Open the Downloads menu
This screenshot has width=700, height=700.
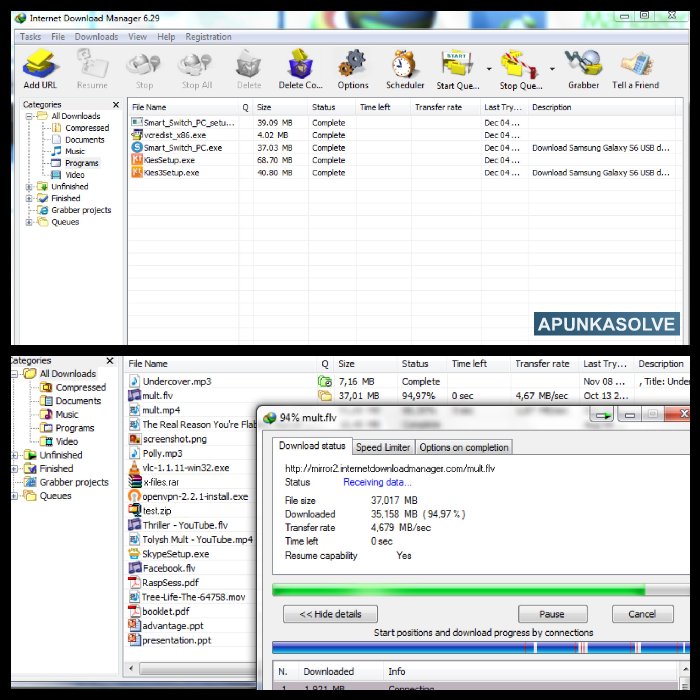click(x=96, y=37)
